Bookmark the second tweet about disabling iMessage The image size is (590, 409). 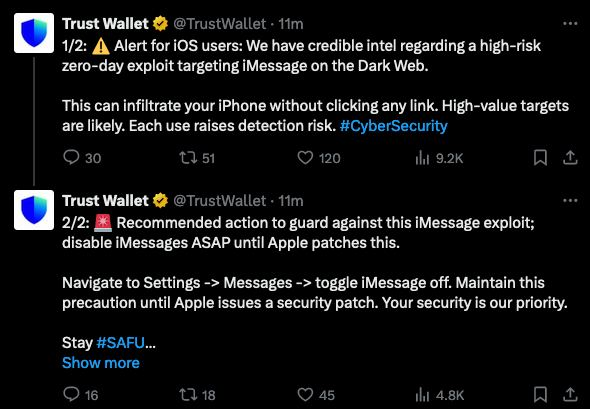(540, 394)
